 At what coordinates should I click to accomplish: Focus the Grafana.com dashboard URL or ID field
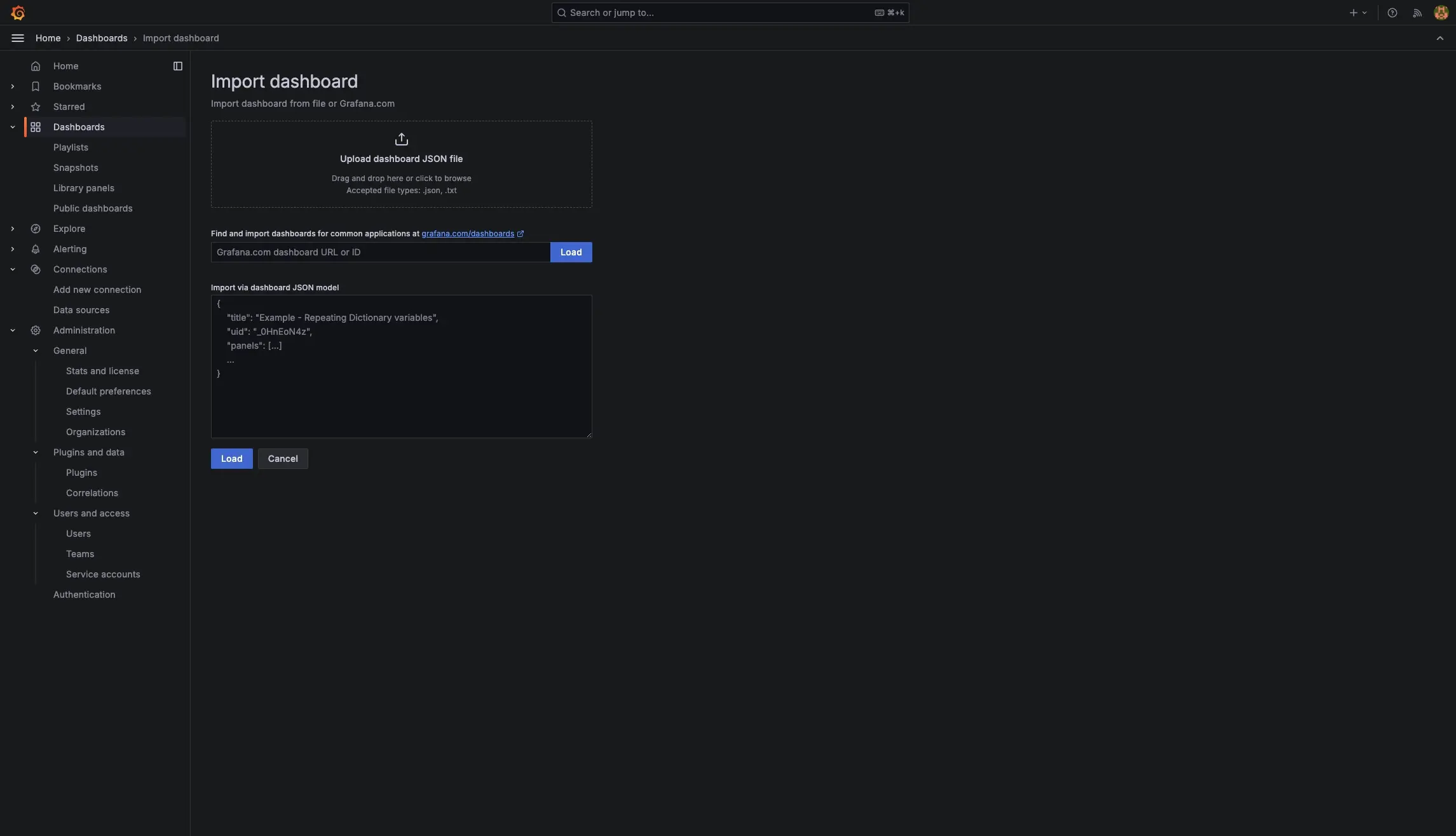[x=380, y=252]
